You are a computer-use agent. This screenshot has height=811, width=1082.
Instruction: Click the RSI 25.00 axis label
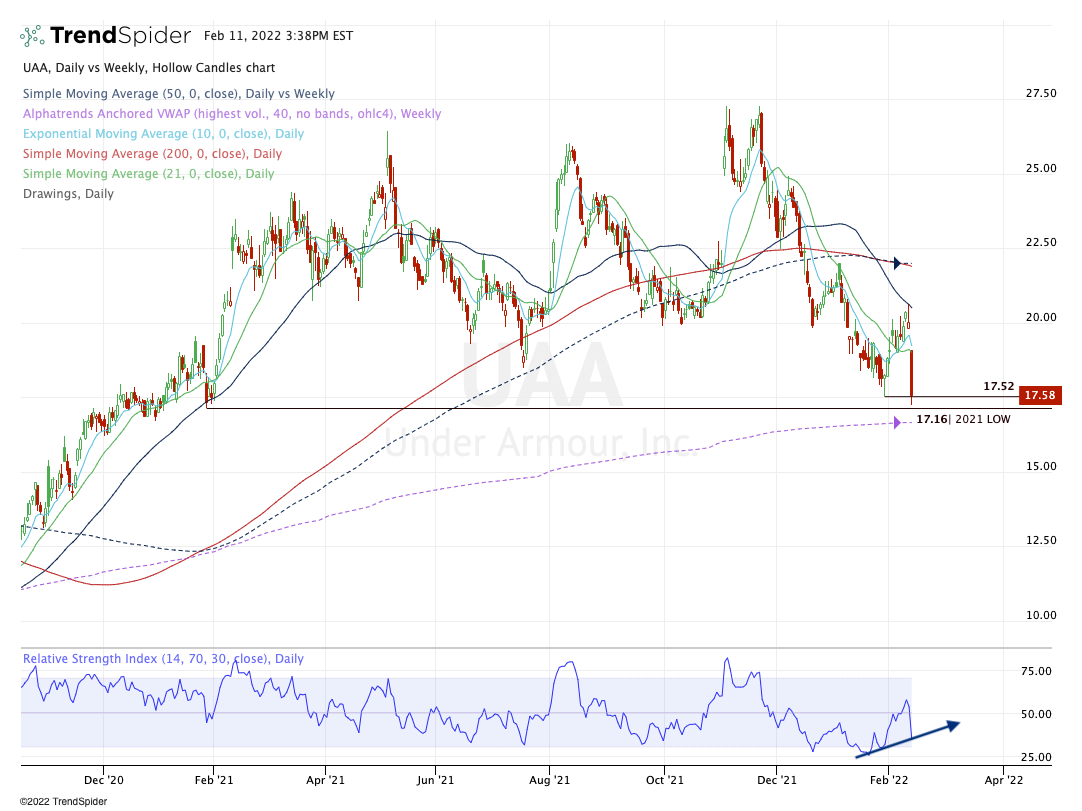[1036, 757]
